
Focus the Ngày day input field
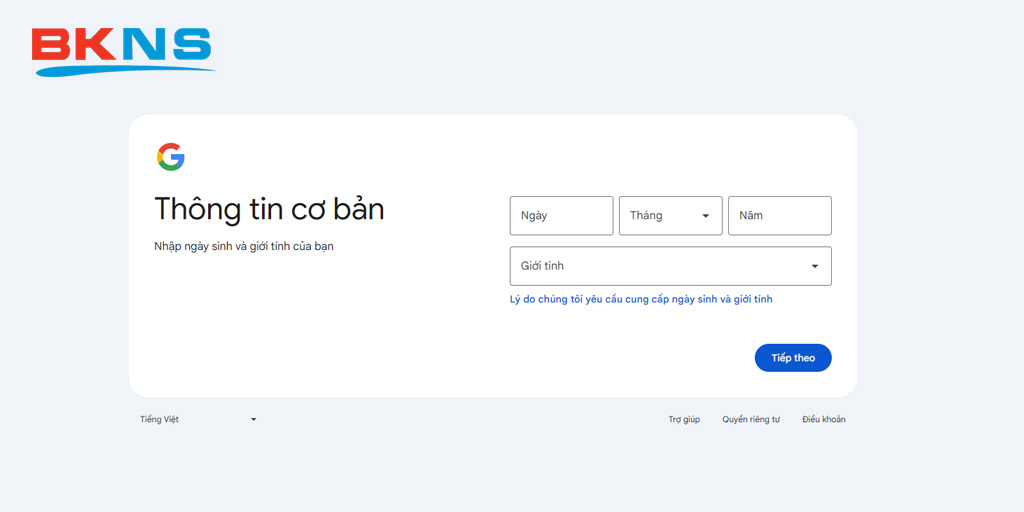tap(561, 216)
